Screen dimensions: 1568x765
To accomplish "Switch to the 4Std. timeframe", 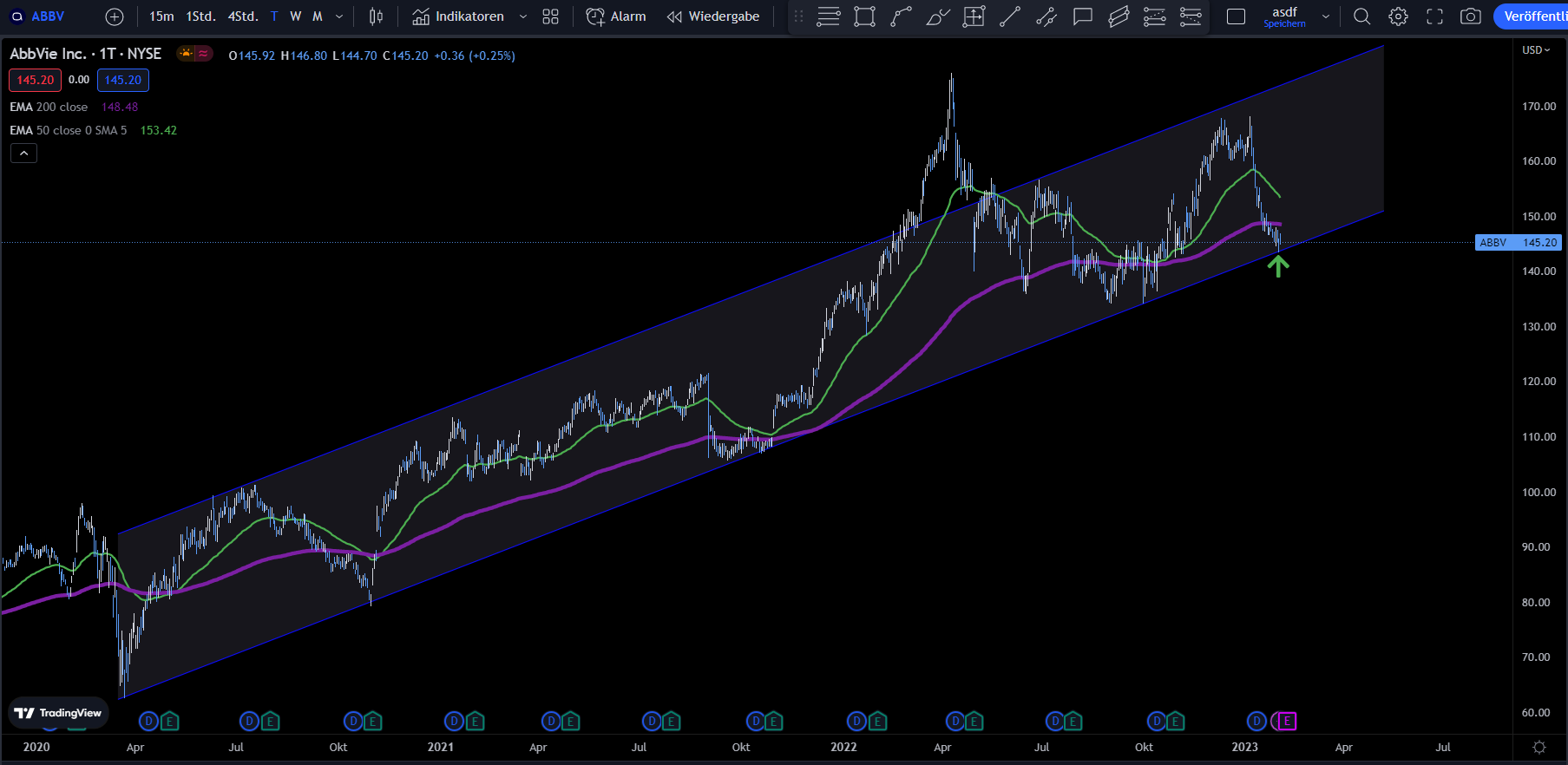I will point(243,16).
